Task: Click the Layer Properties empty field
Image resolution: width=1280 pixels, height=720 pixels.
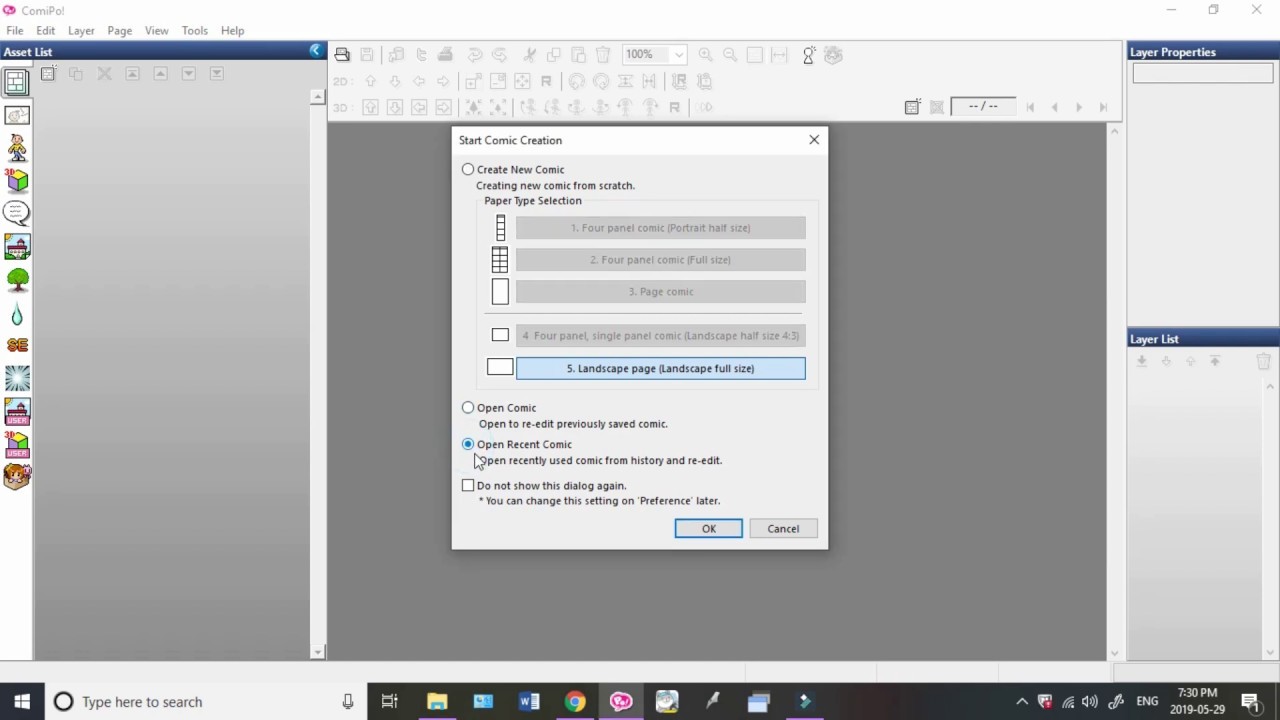Action: [1202, 73]
